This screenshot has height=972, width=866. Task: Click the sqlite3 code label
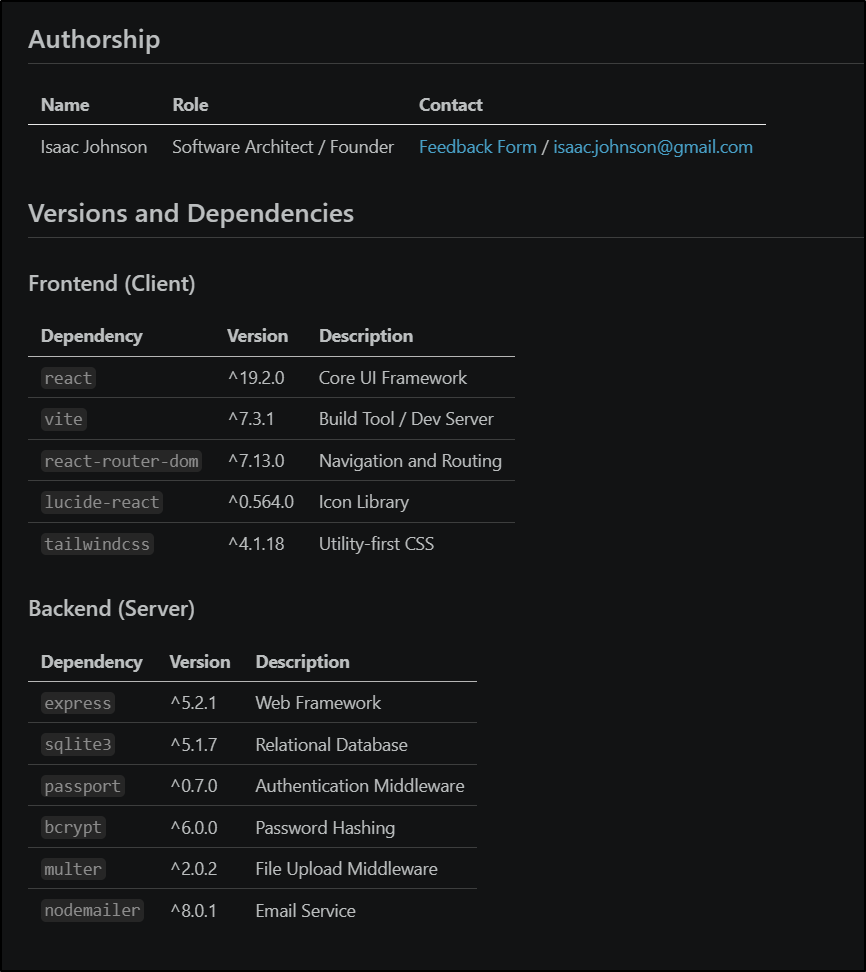78,745
